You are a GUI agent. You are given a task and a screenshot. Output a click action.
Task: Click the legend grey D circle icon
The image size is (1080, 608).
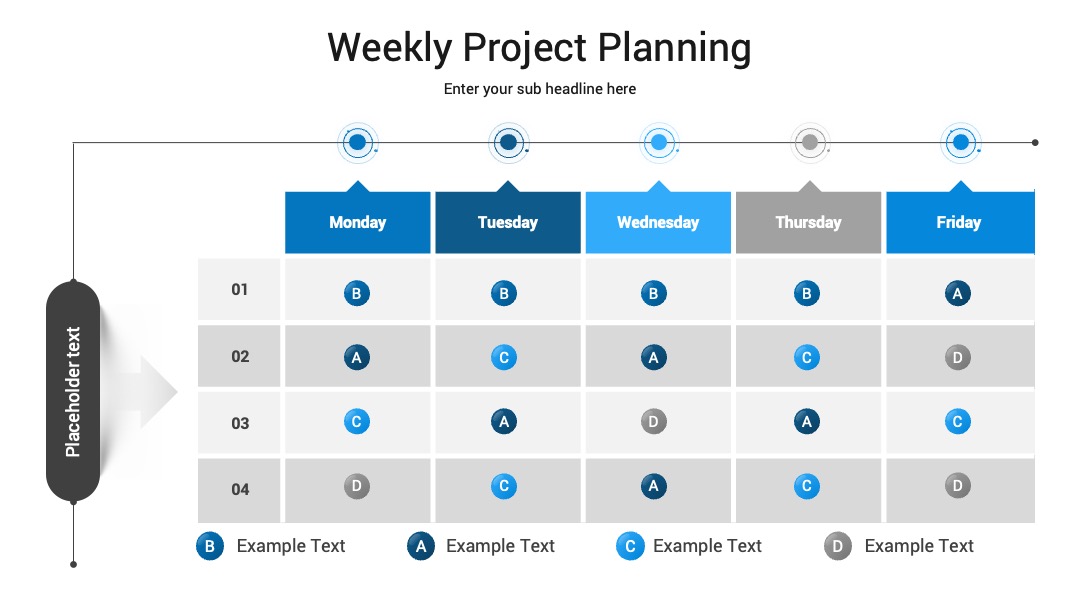click(x=838, y=546)
